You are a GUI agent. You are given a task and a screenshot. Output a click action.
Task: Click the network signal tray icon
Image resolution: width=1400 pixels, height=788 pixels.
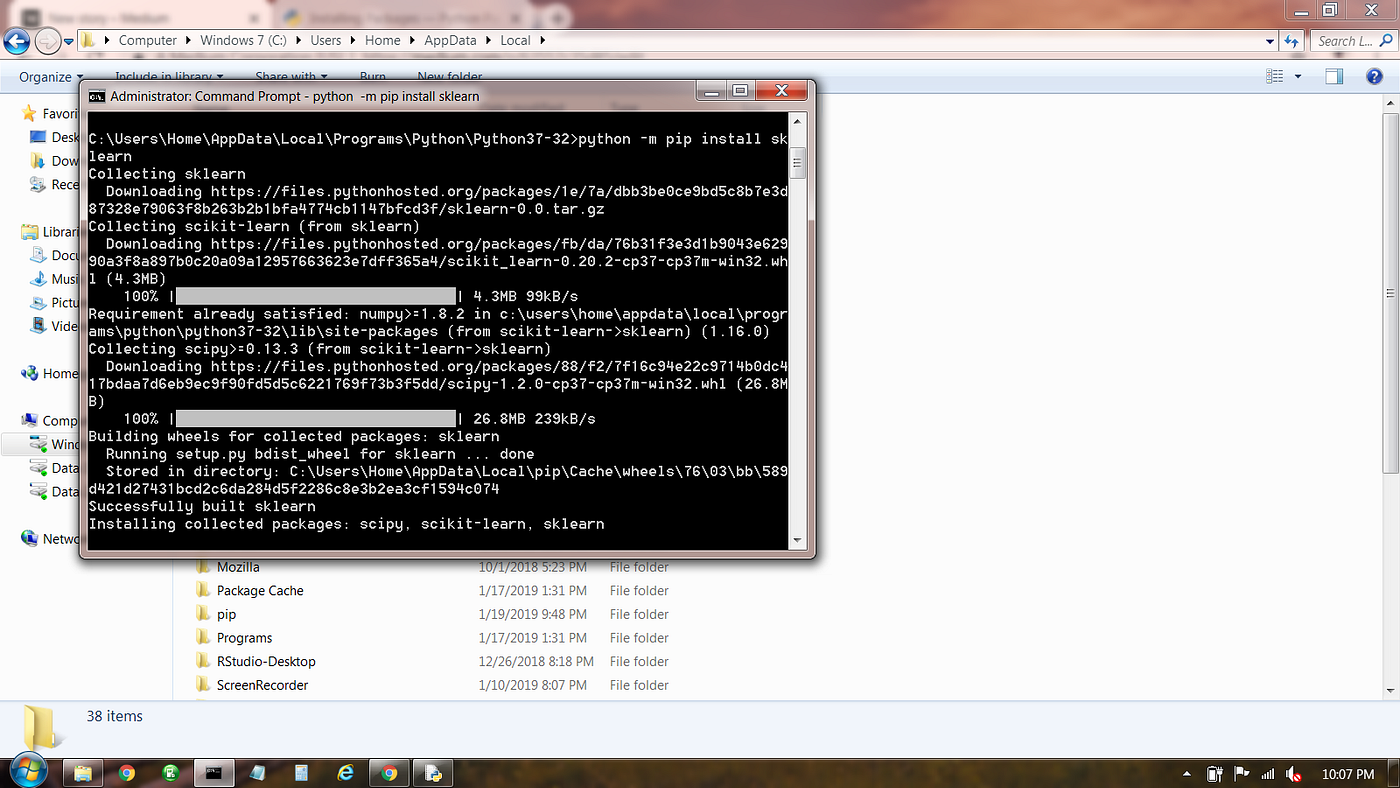tap(1267, 773)
